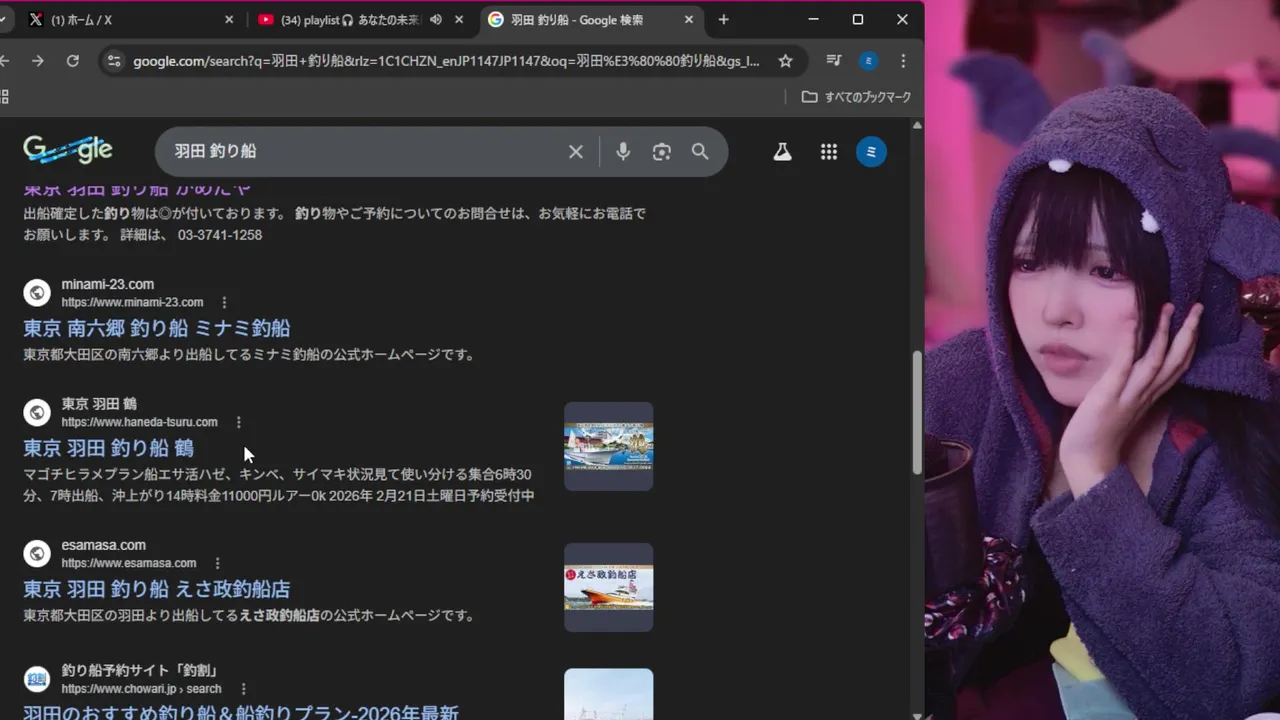Open Chrome profile avatar in toolbar

tap(869, 61)
